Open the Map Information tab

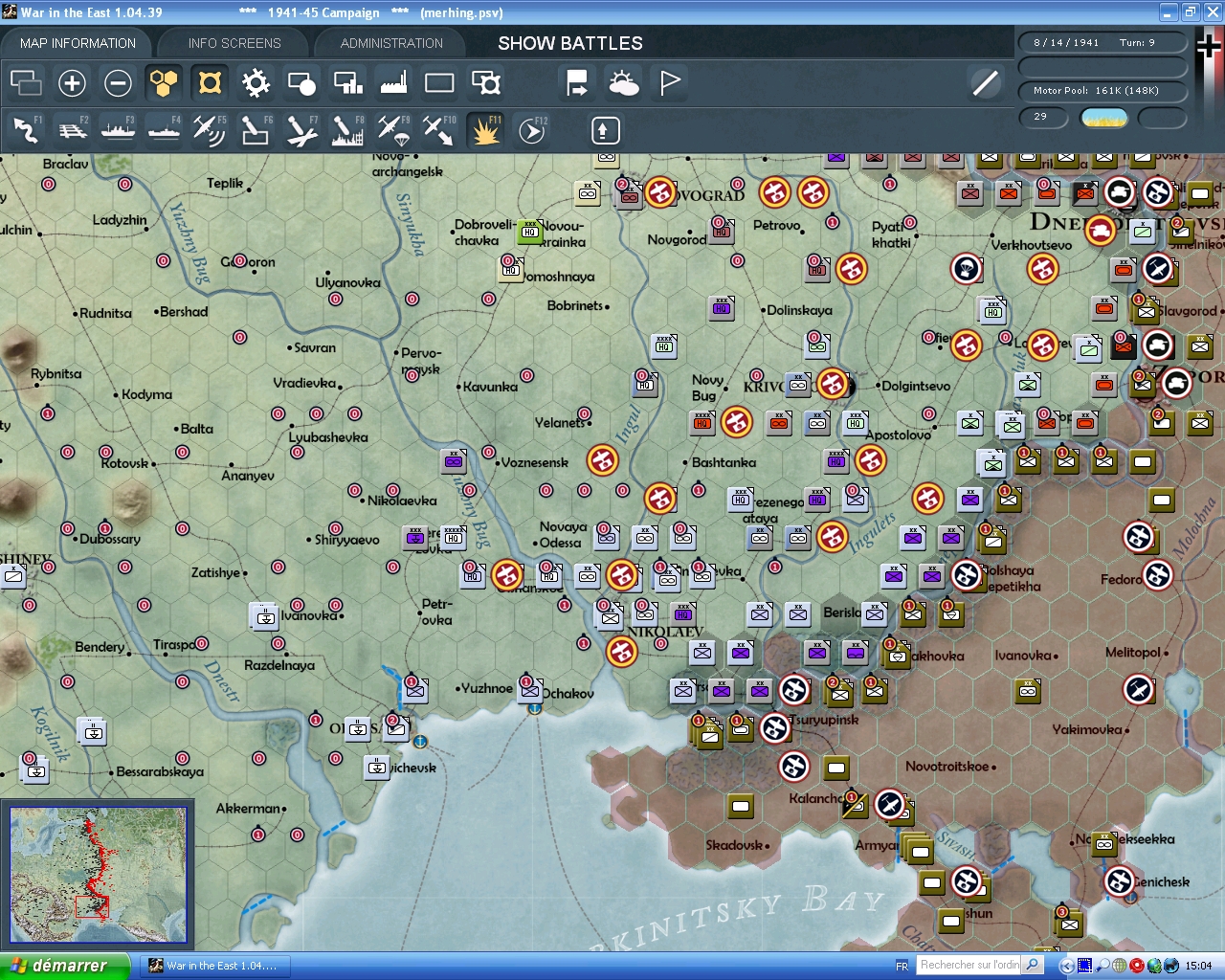78,43
